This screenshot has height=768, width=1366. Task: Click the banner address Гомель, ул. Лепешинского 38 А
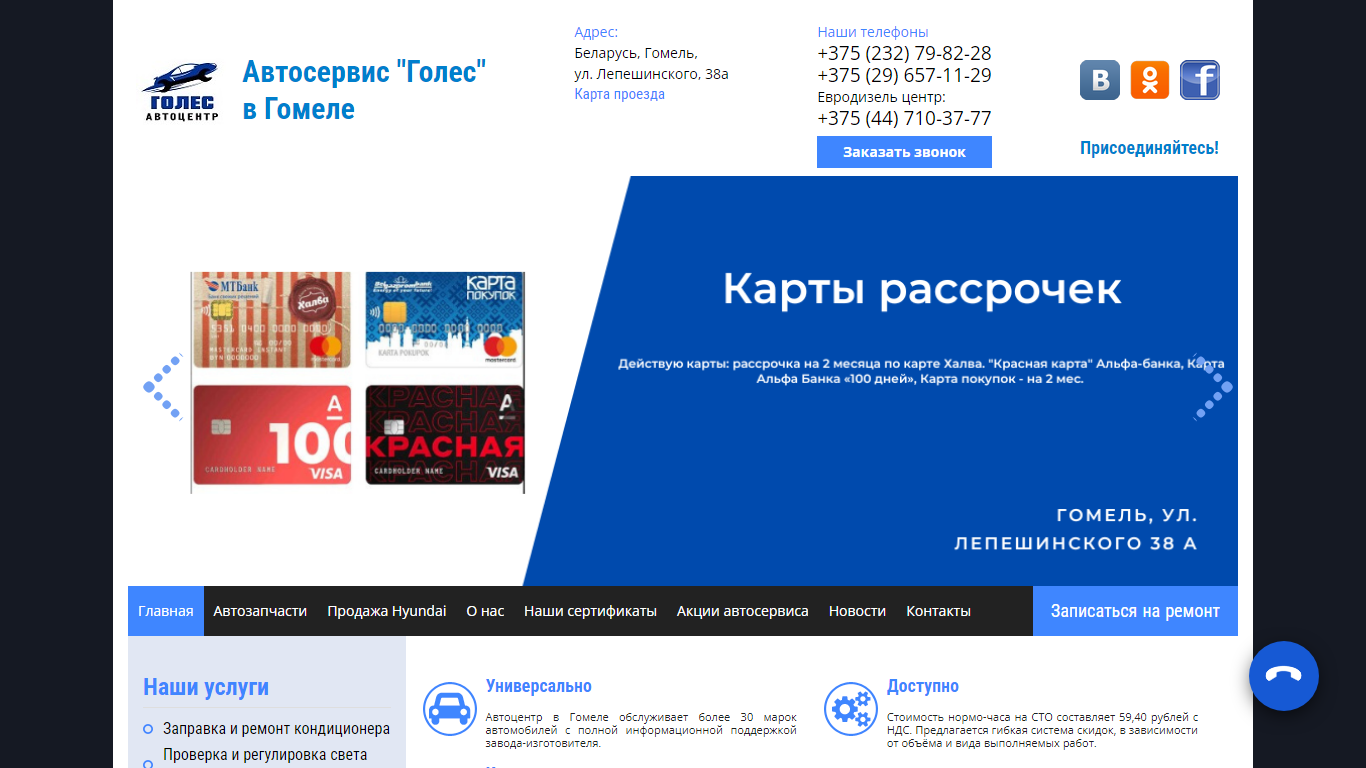click(x=1076, y=530)
